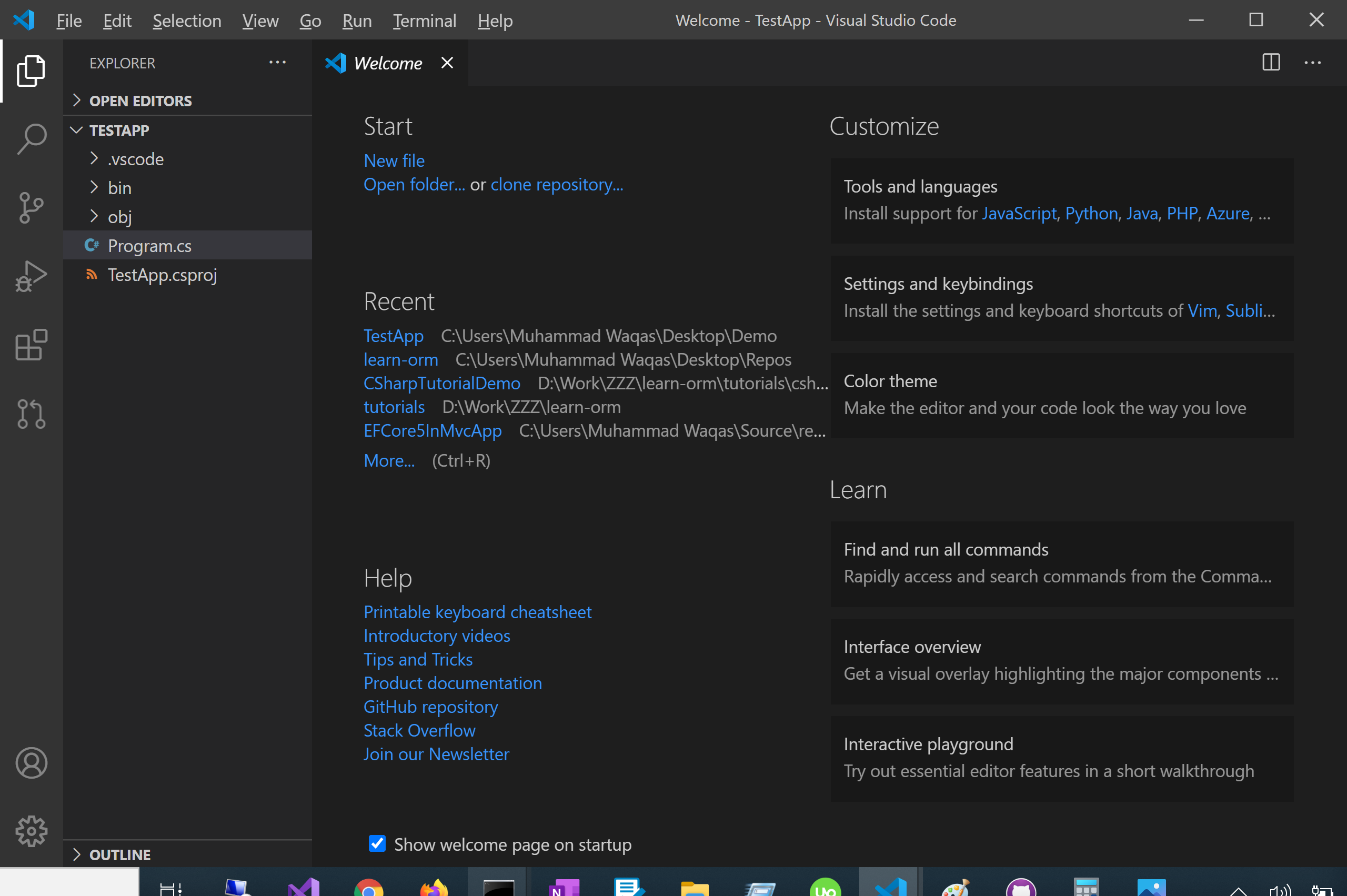Viewport: 1347px width, 896px height.
Task: Click the clone repository link
Action: [557, 184]
